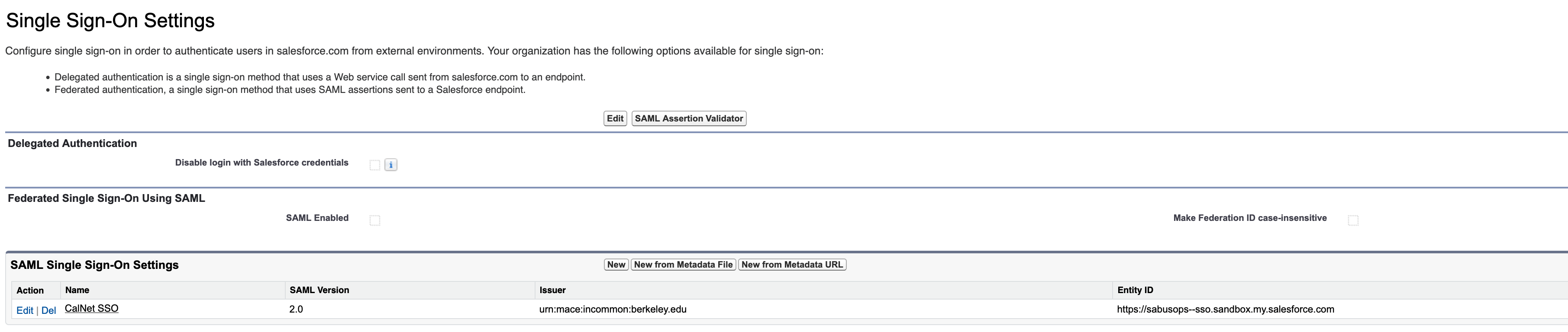Viewport: 1568px width, 332px height.
Task: Click the info icon next to Disable login checkbox
Action: [390, 164]
